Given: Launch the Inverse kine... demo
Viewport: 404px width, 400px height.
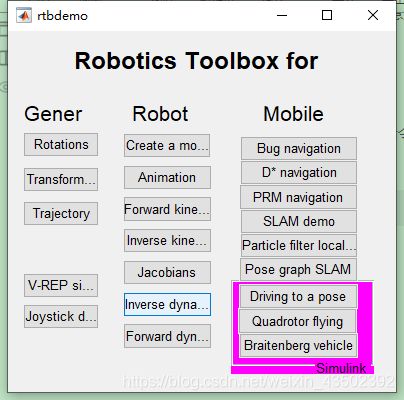Looking at the screenshot, I should (x=167, y=240).
